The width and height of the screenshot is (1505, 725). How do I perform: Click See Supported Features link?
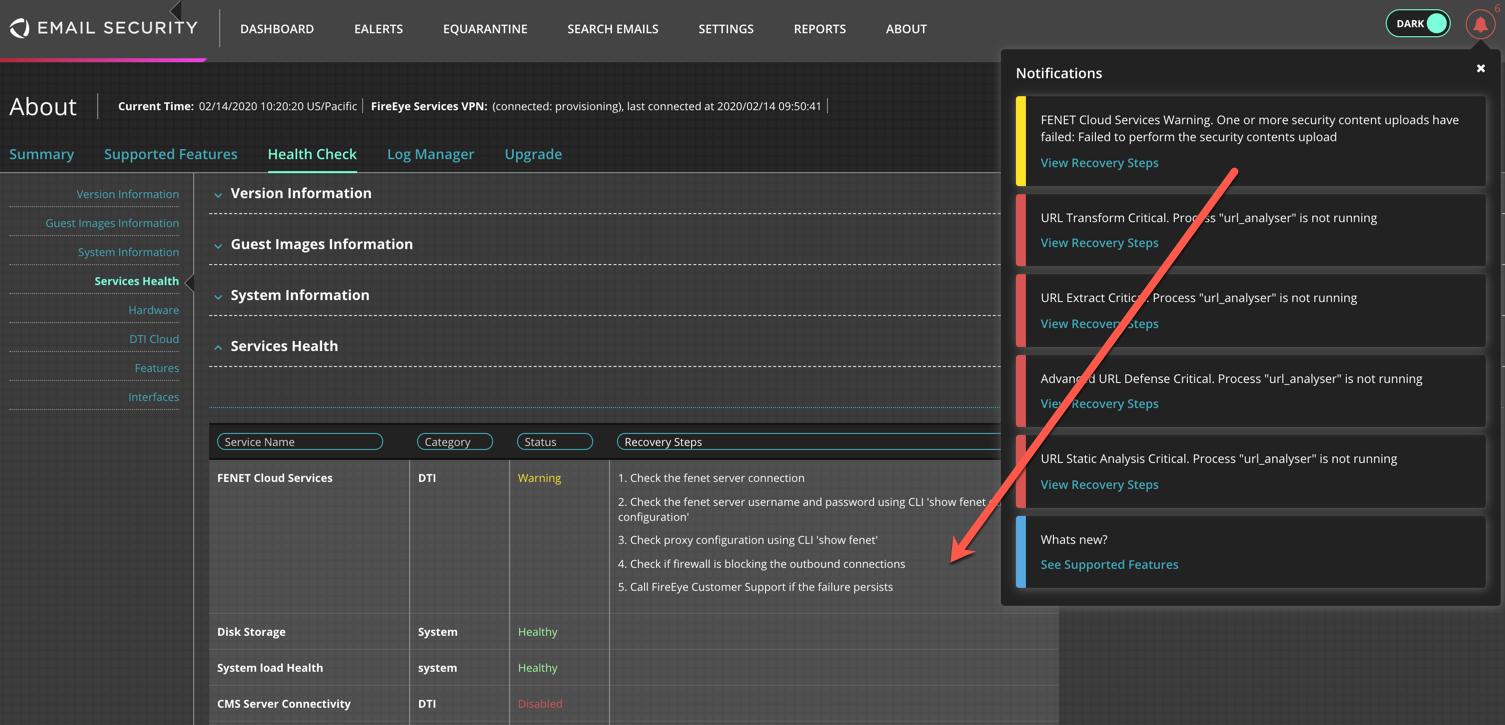tap(1109, 565)
